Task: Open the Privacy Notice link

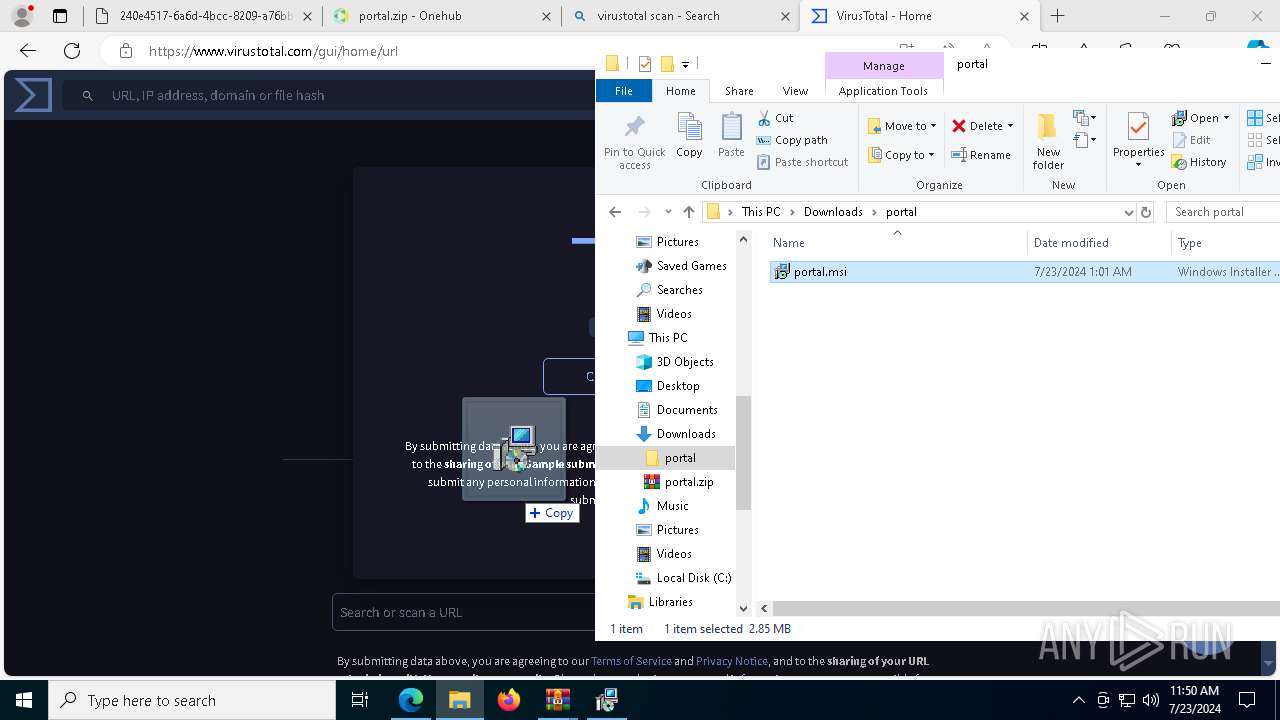Action: click(x=732, y=661)
